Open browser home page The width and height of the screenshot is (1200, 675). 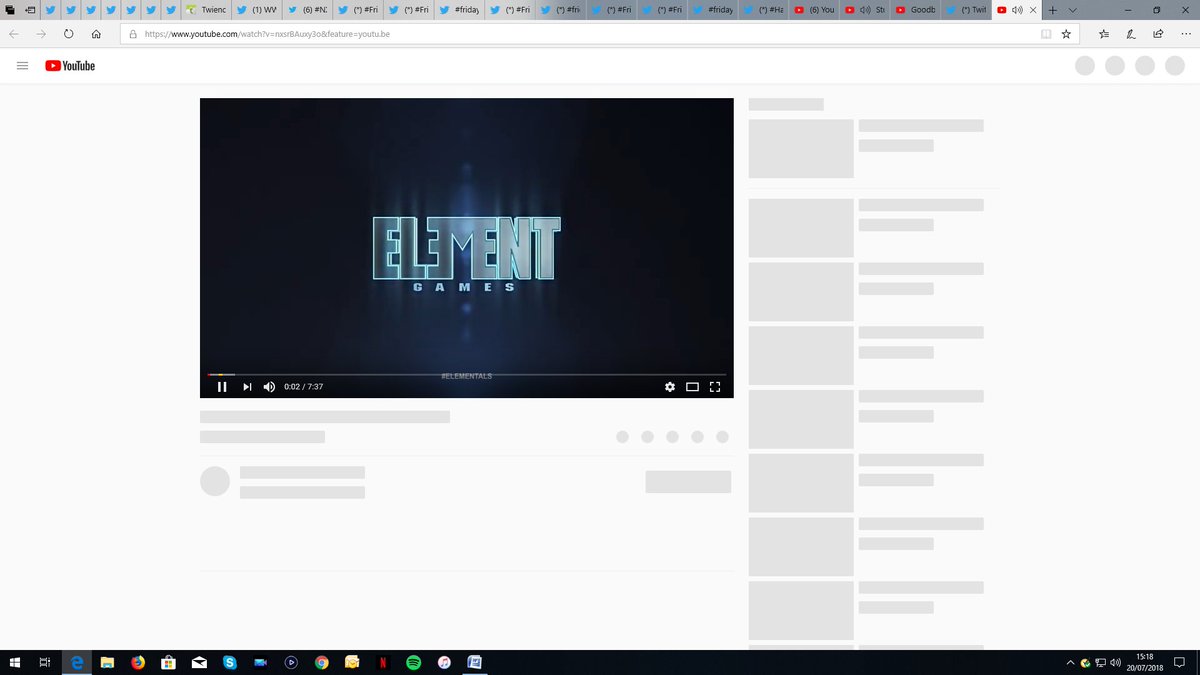pyautogui.click(x=96, y=33)
